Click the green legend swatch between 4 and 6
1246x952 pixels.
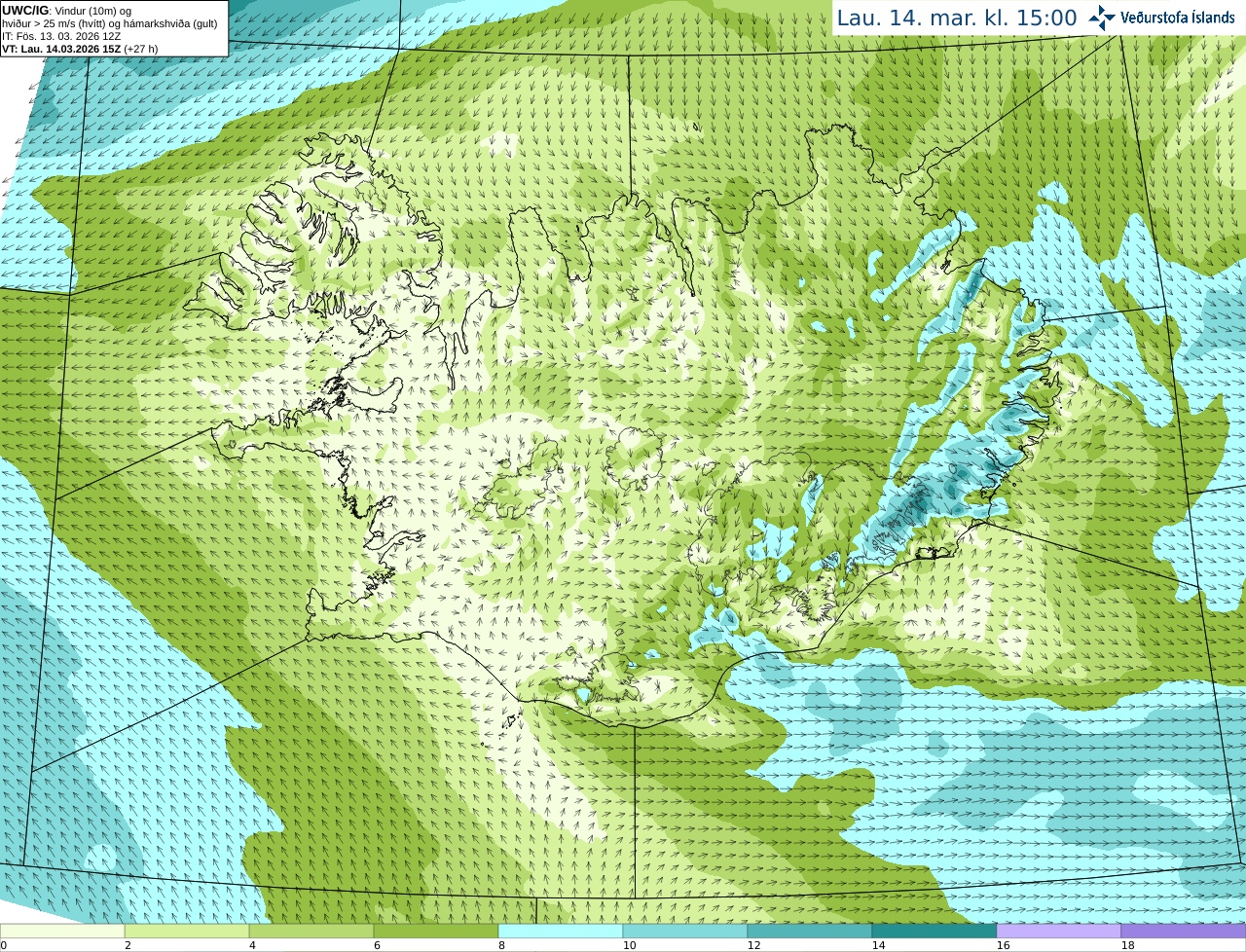(311, 931)
